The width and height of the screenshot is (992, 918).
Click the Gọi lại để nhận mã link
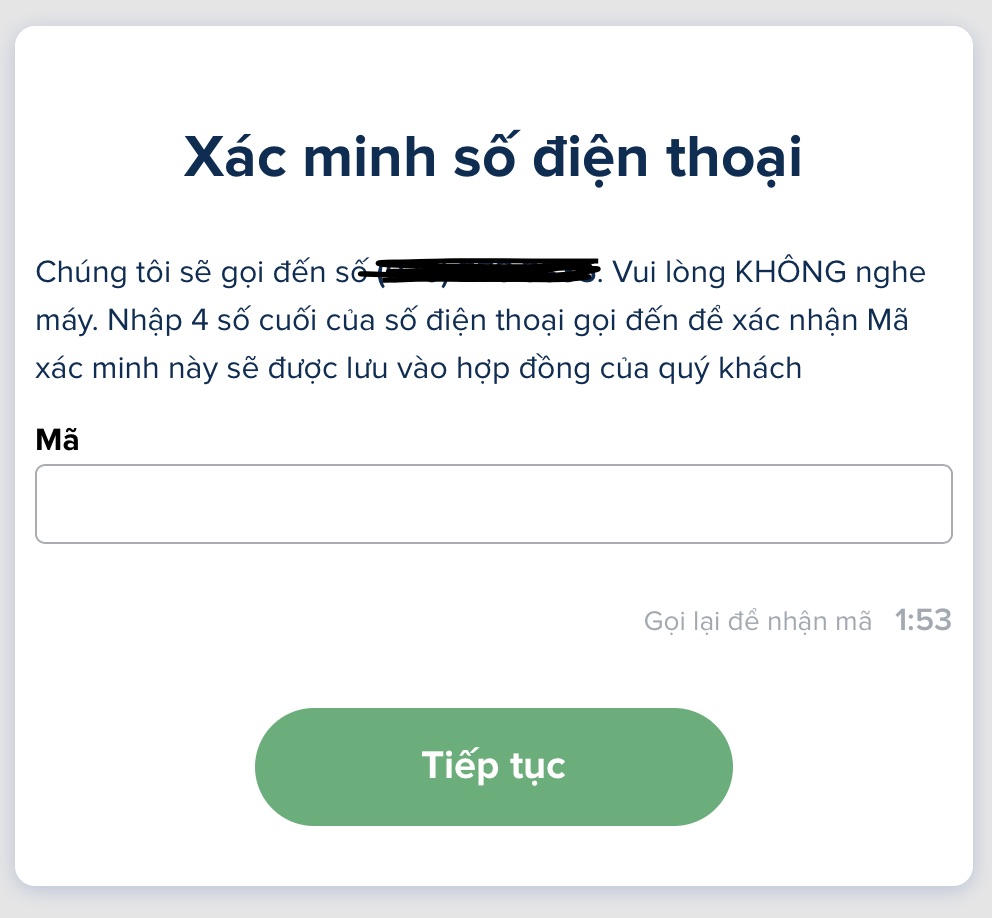(x=757, y=621)
